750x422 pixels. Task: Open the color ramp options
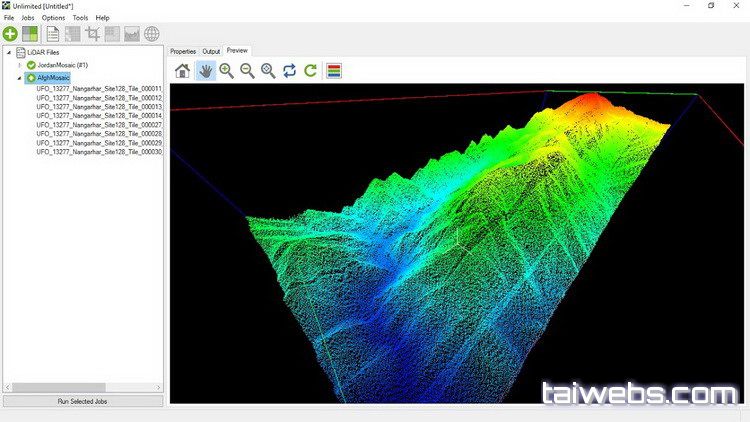(x=334, y=70)
